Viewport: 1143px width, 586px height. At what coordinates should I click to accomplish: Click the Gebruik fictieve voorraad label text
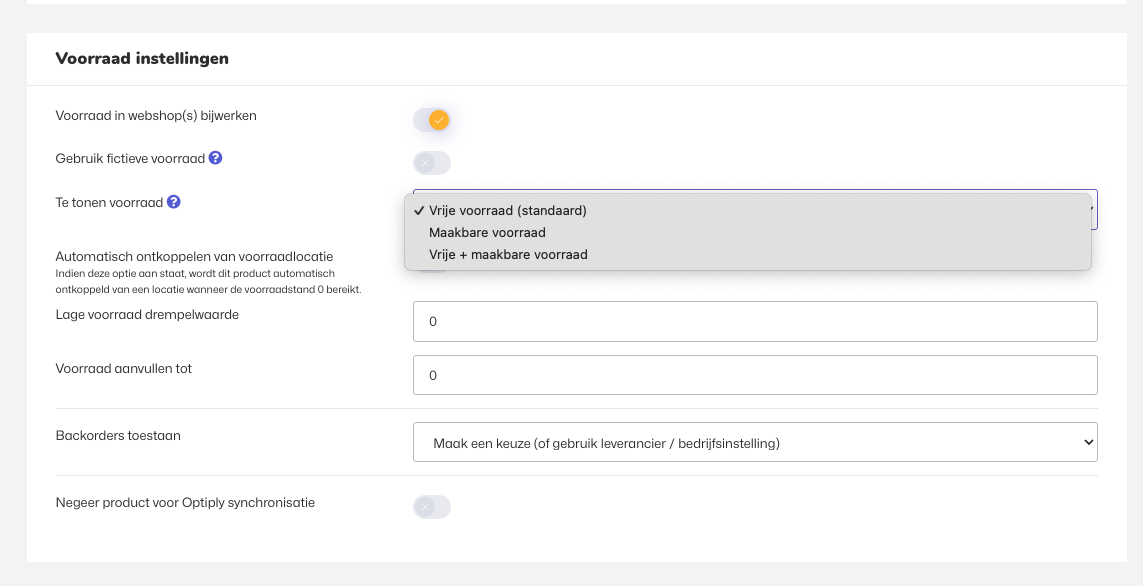(x=130, y=159)
